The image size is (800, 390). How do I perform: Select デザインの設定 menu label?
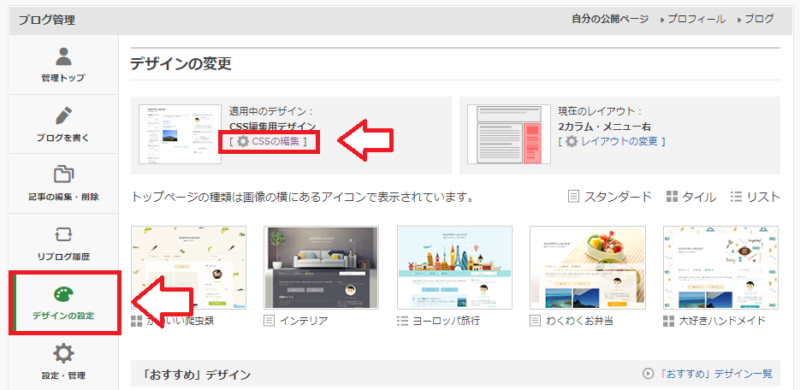click(63, 315)
